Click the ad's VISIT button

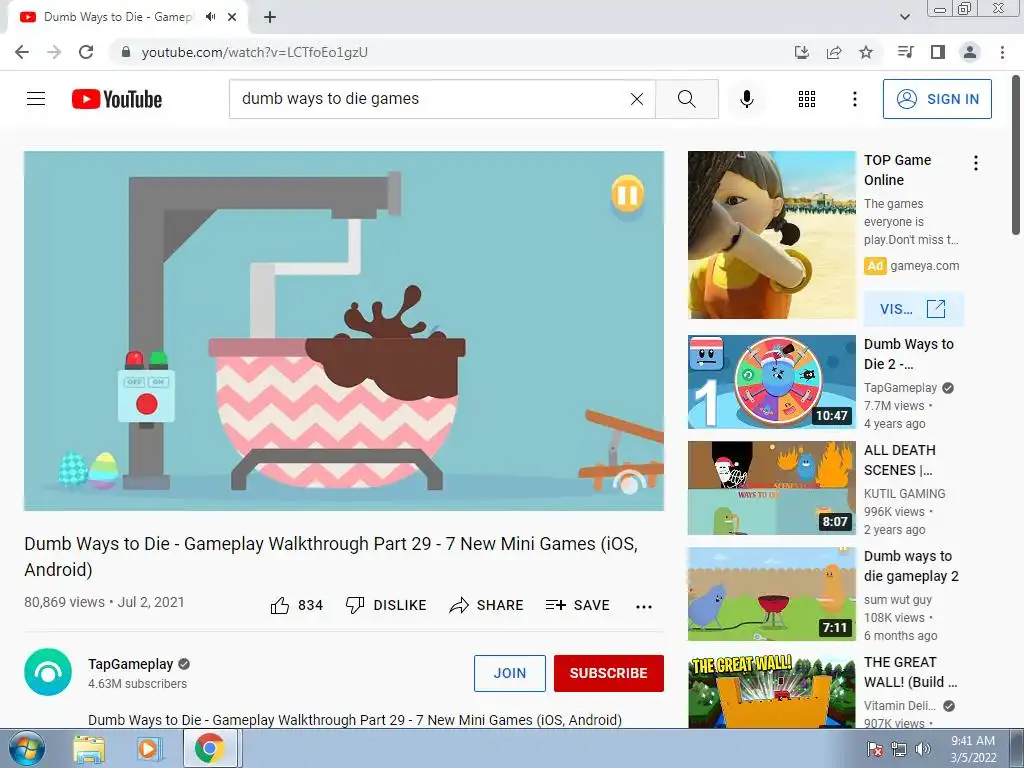coord(913,309)
